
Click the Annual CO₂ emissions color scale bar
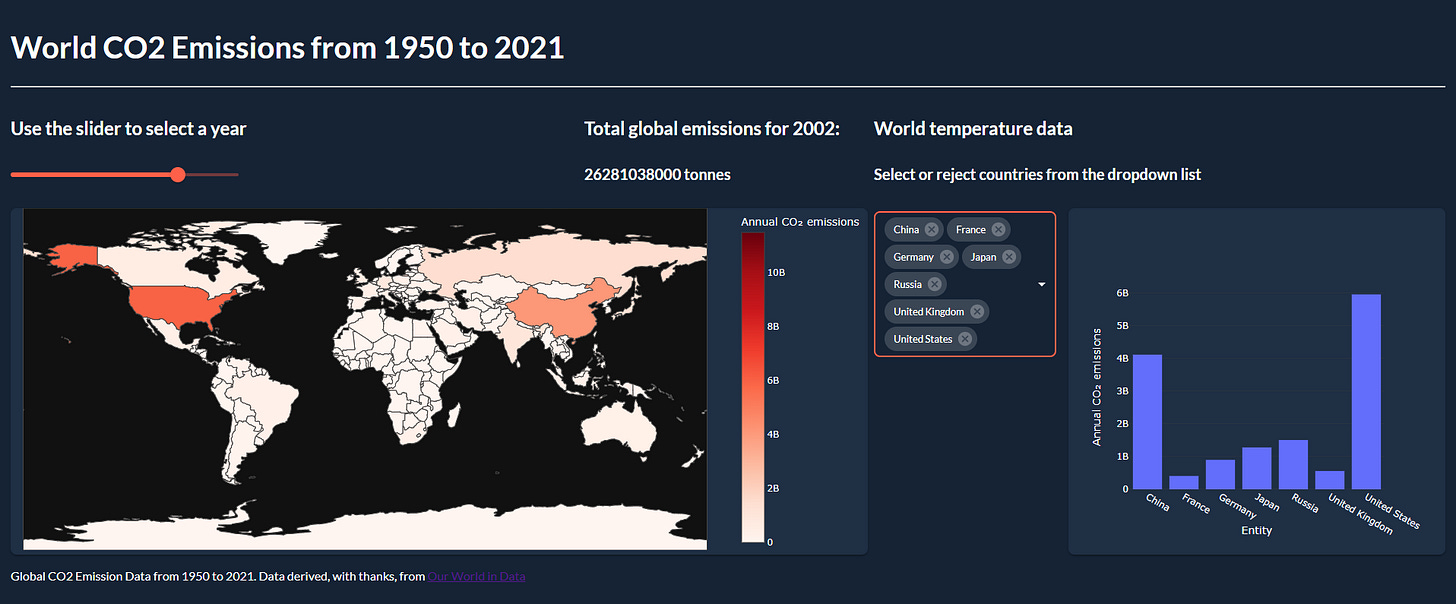tap(753, 388)
